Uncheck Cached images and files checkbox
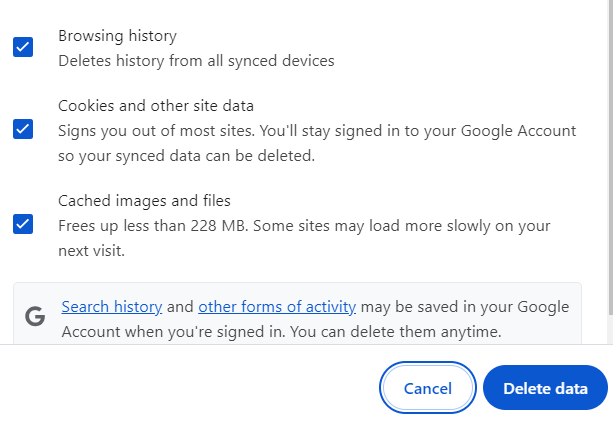613x421 pixels. point(23,224)
